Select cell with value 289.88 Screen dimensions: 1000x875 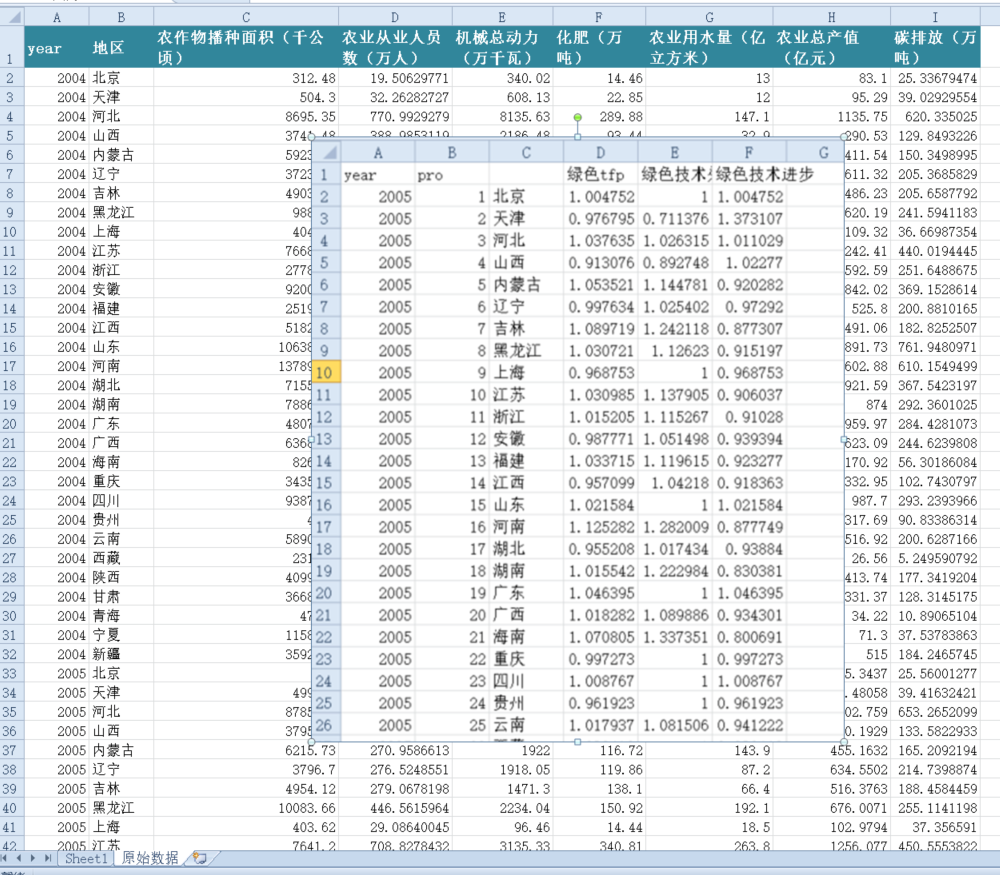[x=599, y=117]
